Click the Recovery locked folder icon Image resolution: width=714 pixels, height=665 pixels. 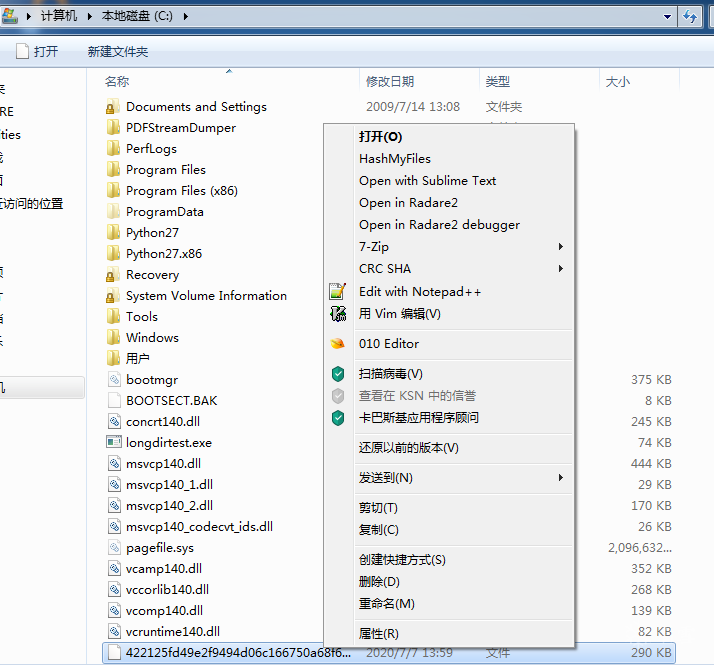[x=113, y=275]
